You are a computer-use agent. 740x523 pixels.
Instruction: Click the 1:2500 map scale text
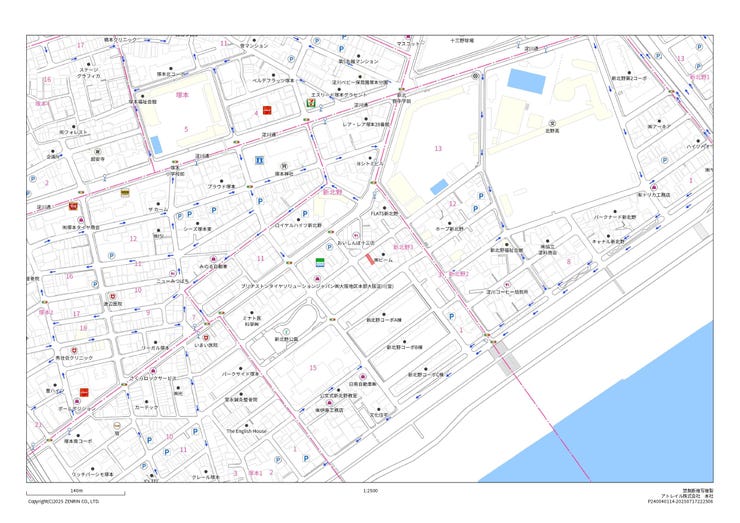click(x=370, y=491)
